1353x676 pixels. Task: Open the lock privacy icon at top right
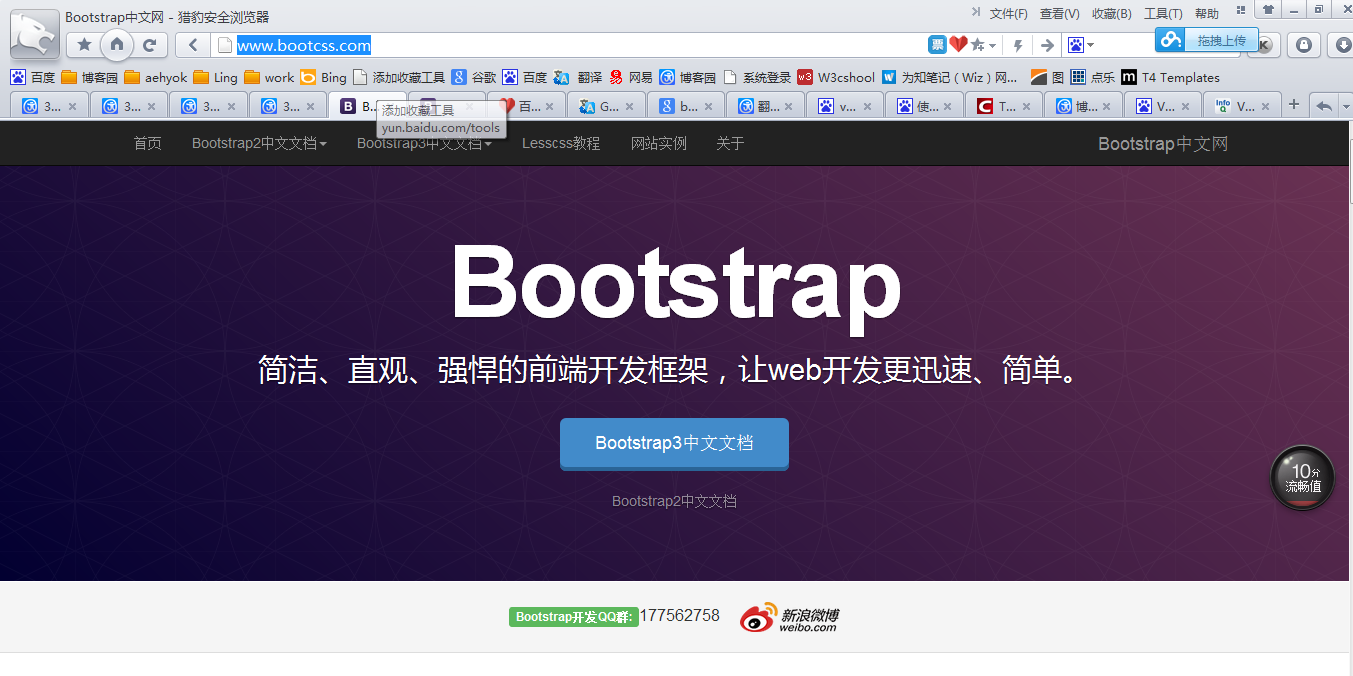click(1303, 45)
